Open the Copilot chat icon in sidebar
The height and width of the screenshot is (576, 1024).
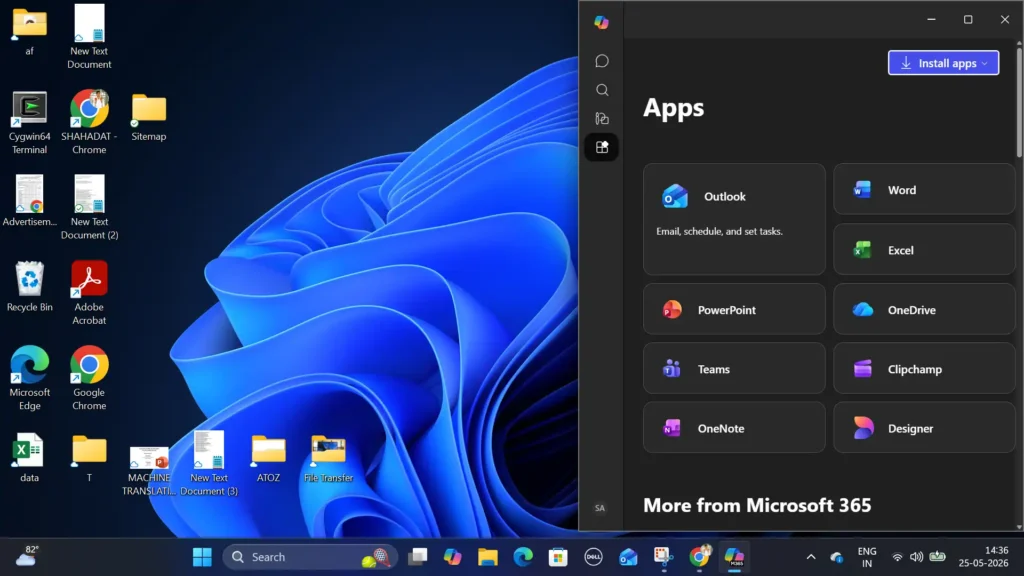pos(601,61)
